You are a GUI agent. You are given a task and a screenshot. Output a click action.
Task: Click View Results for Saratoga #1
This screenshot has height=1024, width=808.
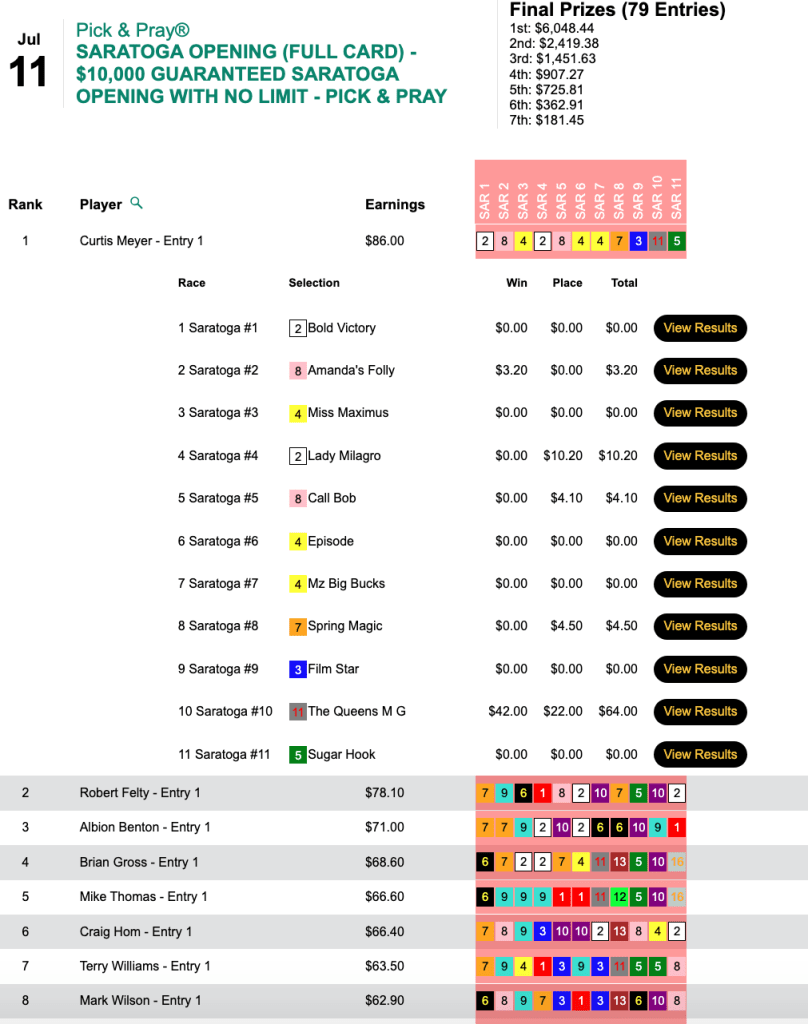pyautogui.click(x=700, y=328)
